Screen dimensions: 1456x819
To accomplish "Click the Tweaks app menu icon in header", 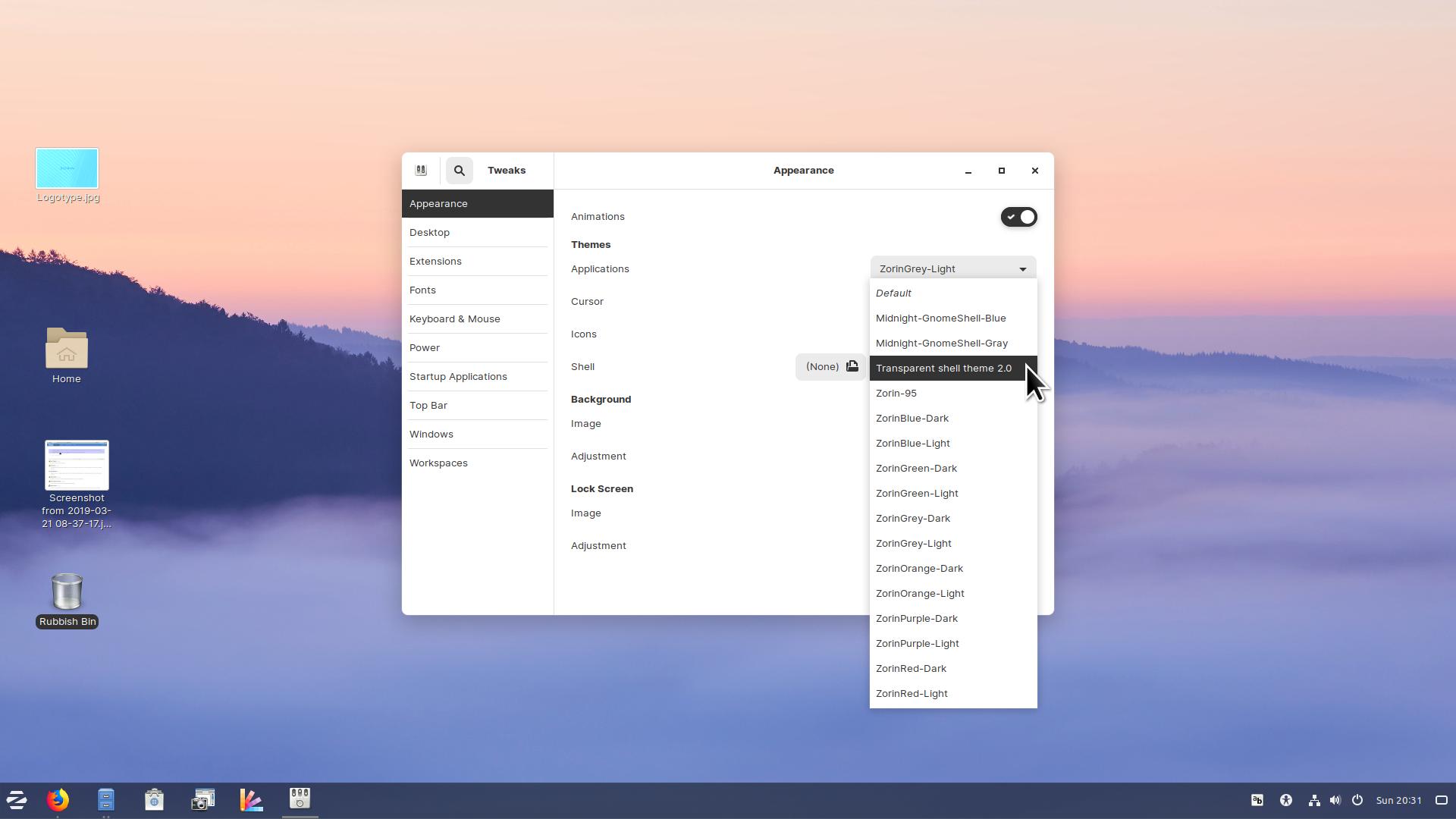I will [x=421, y=171].
